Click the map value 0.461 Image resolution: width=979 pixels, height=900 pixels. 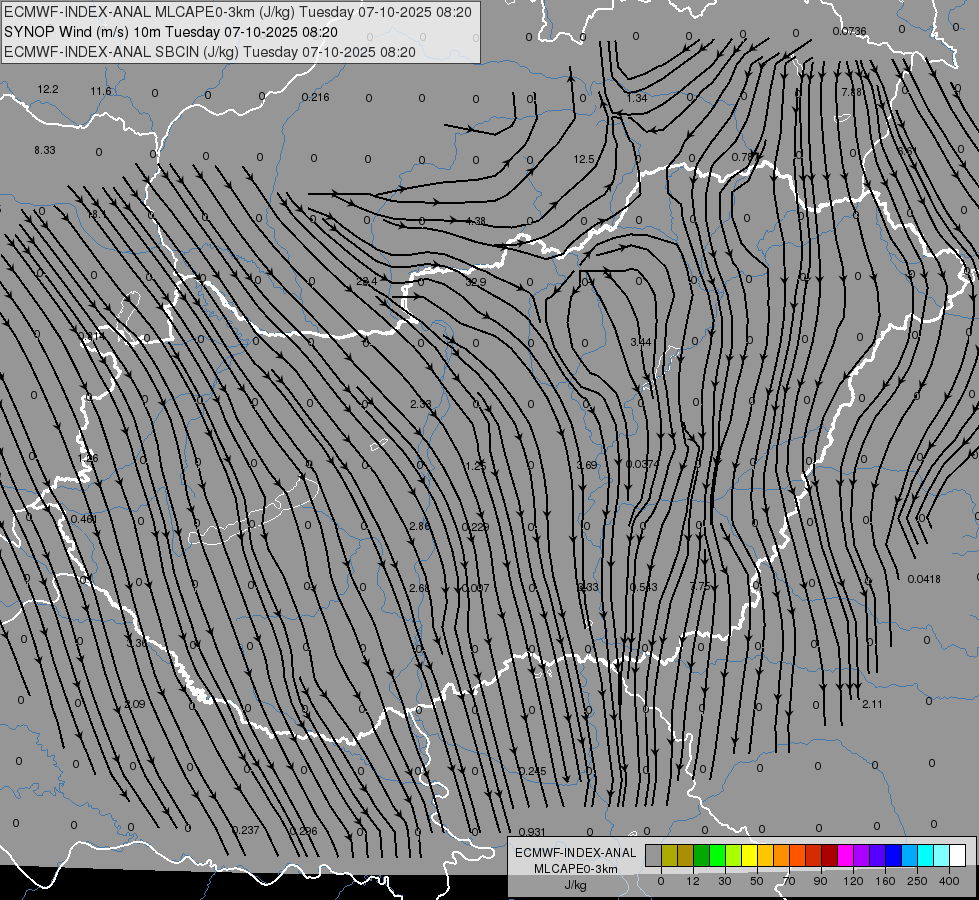click(84, 519)
